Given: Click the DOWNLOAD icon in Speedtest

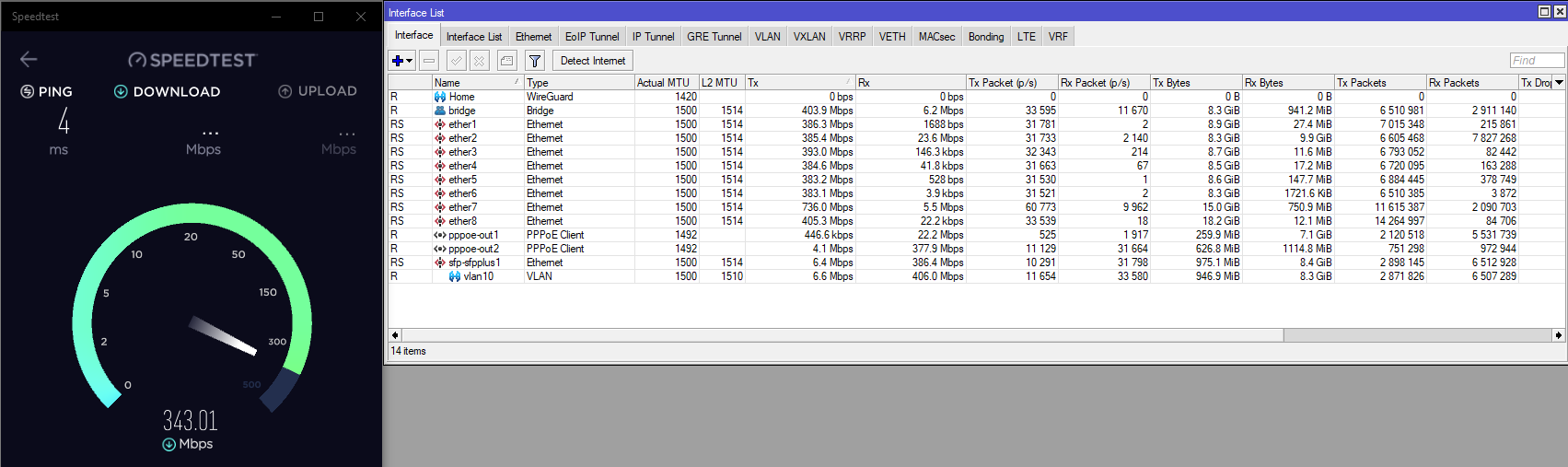Looking at the screenshot, I should point(121,91).
